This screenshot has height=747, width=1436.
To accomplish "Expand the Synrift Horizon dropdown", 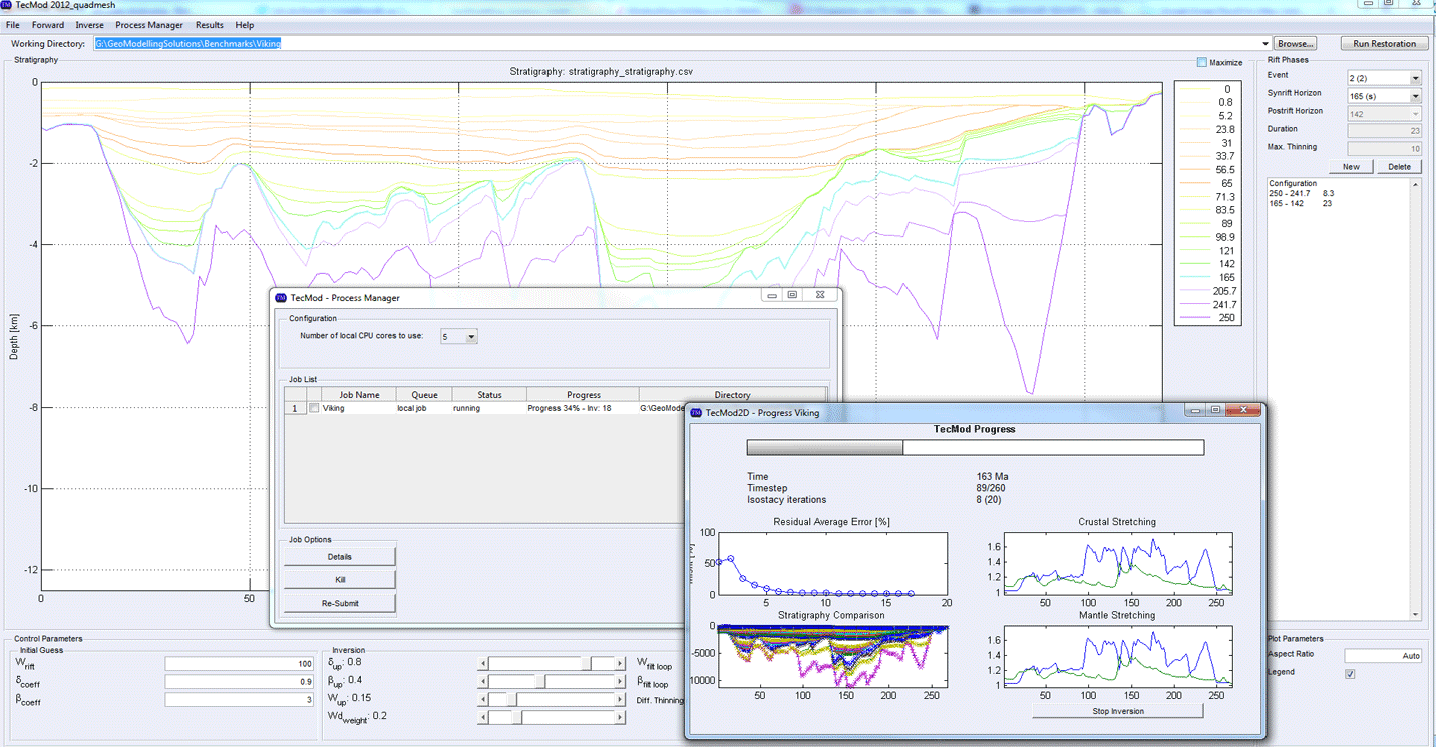I will click(1415, 96).
